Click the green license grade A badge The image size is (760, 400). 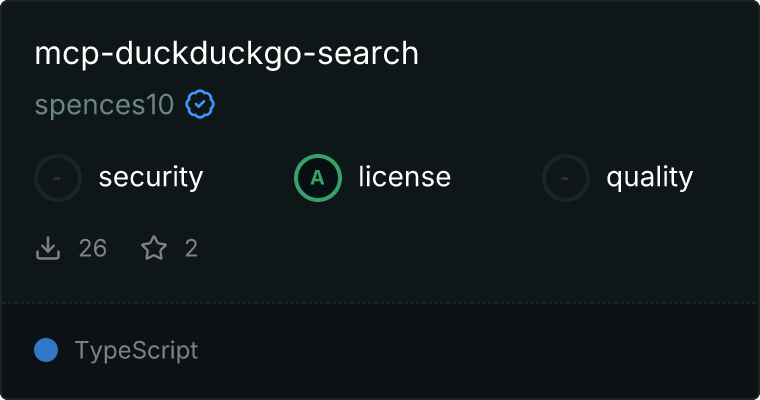point(318,178)
